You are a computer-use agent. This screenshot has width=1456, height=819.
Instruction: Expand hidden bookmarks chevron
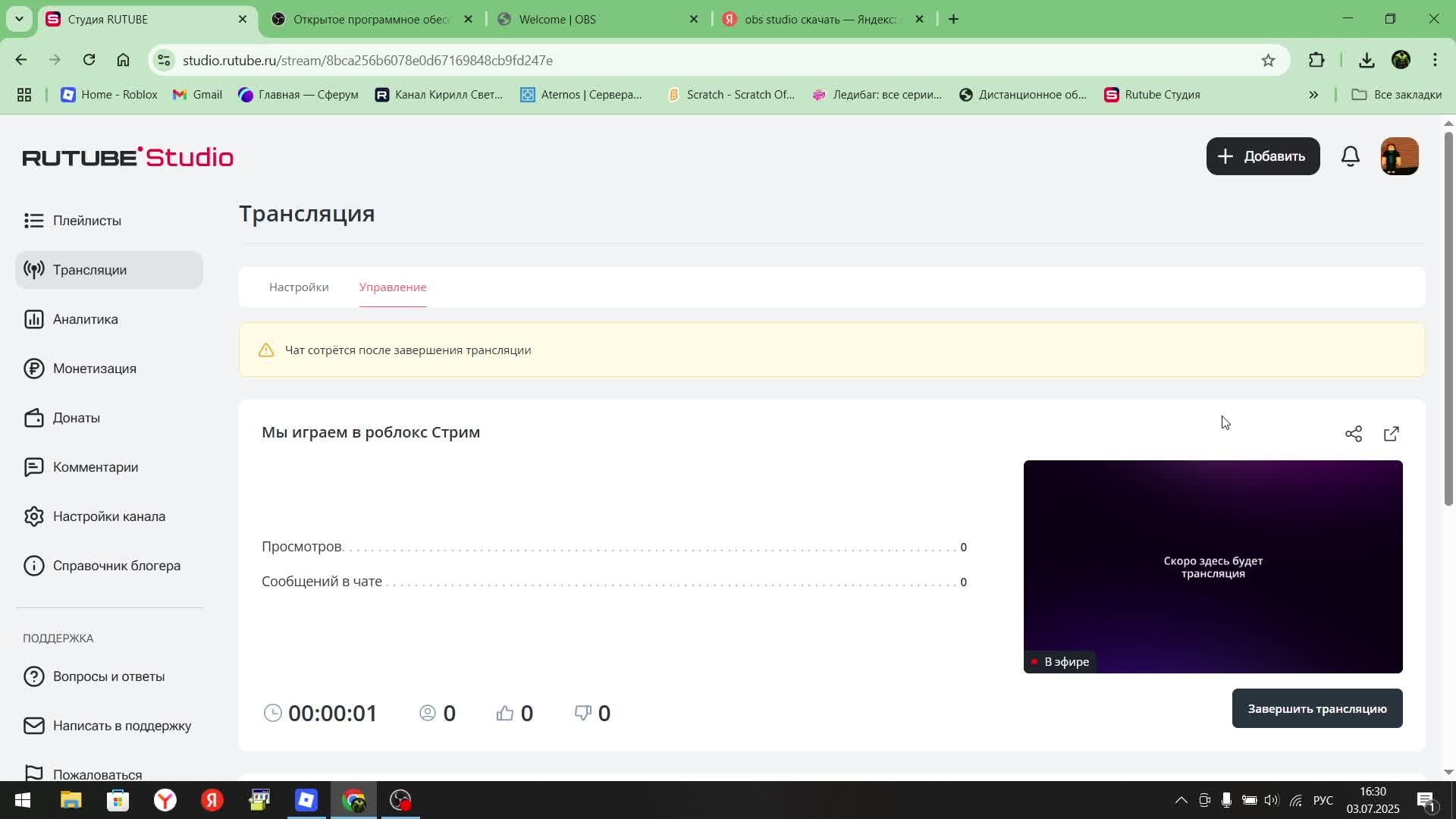pyautogui.click(x=1313, y=95)
